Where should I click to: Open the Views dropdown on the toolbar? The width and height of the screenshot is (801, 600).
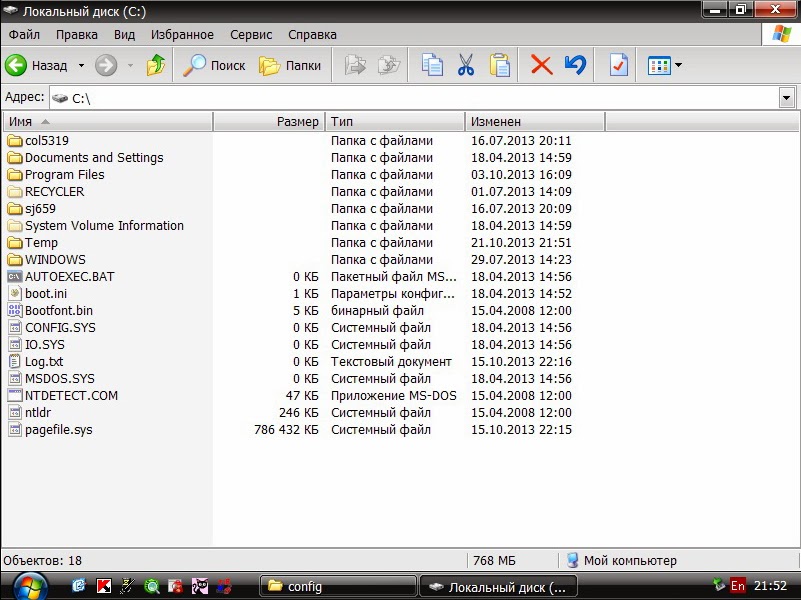coord(664,65)
